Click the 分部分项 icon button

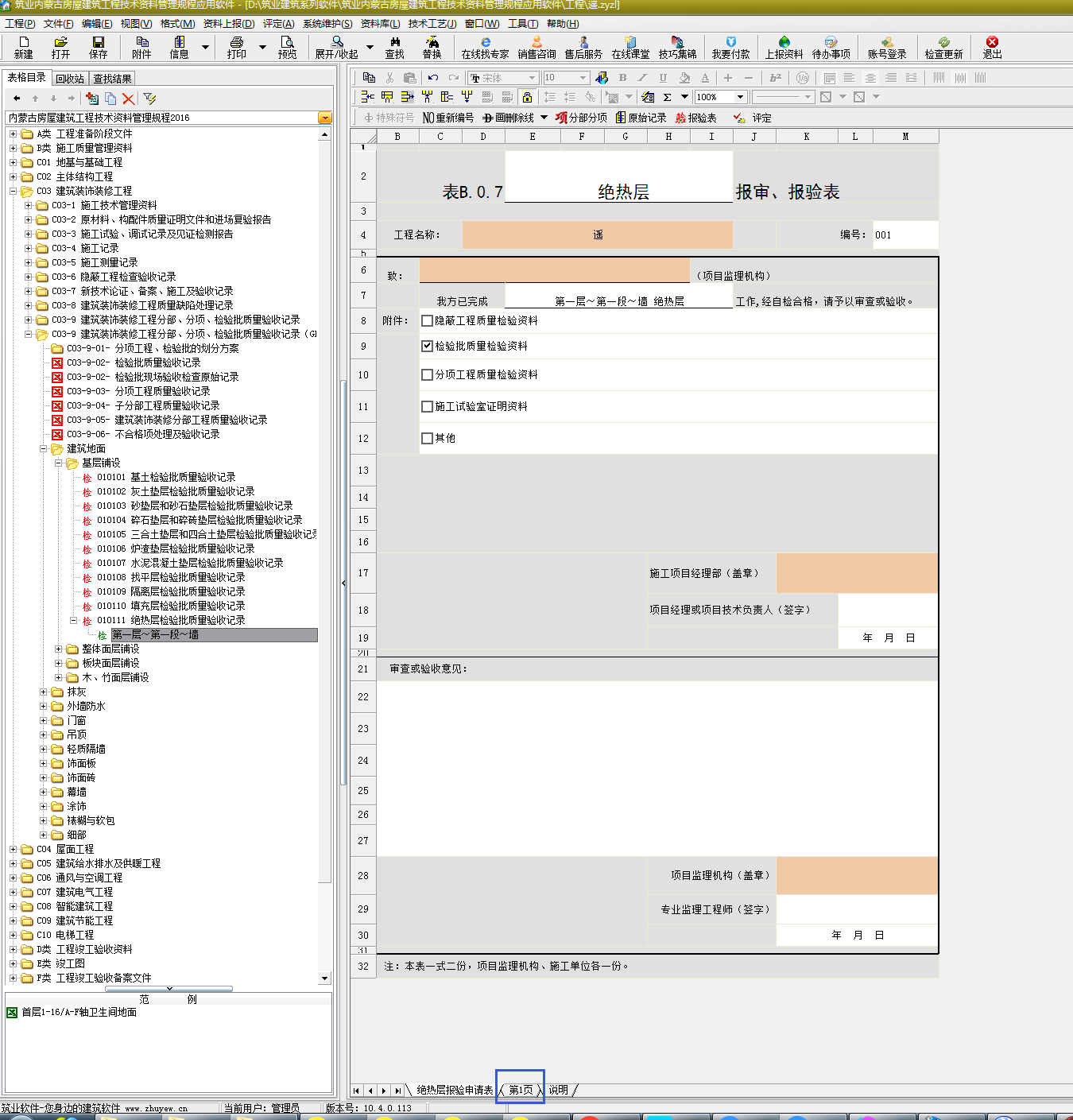[x=581, y=118]
